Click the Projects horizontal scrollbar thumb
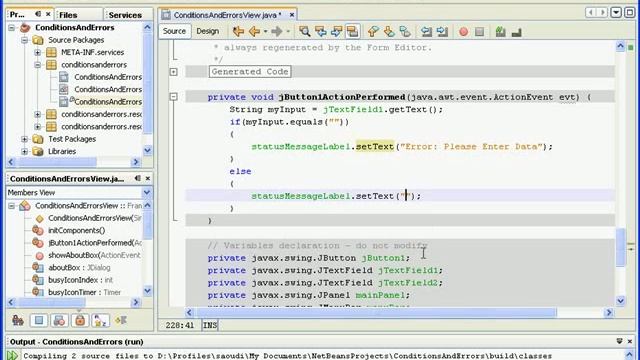This screenshot has height=360, width=640. pyautogui.click(x=57, y=162)
